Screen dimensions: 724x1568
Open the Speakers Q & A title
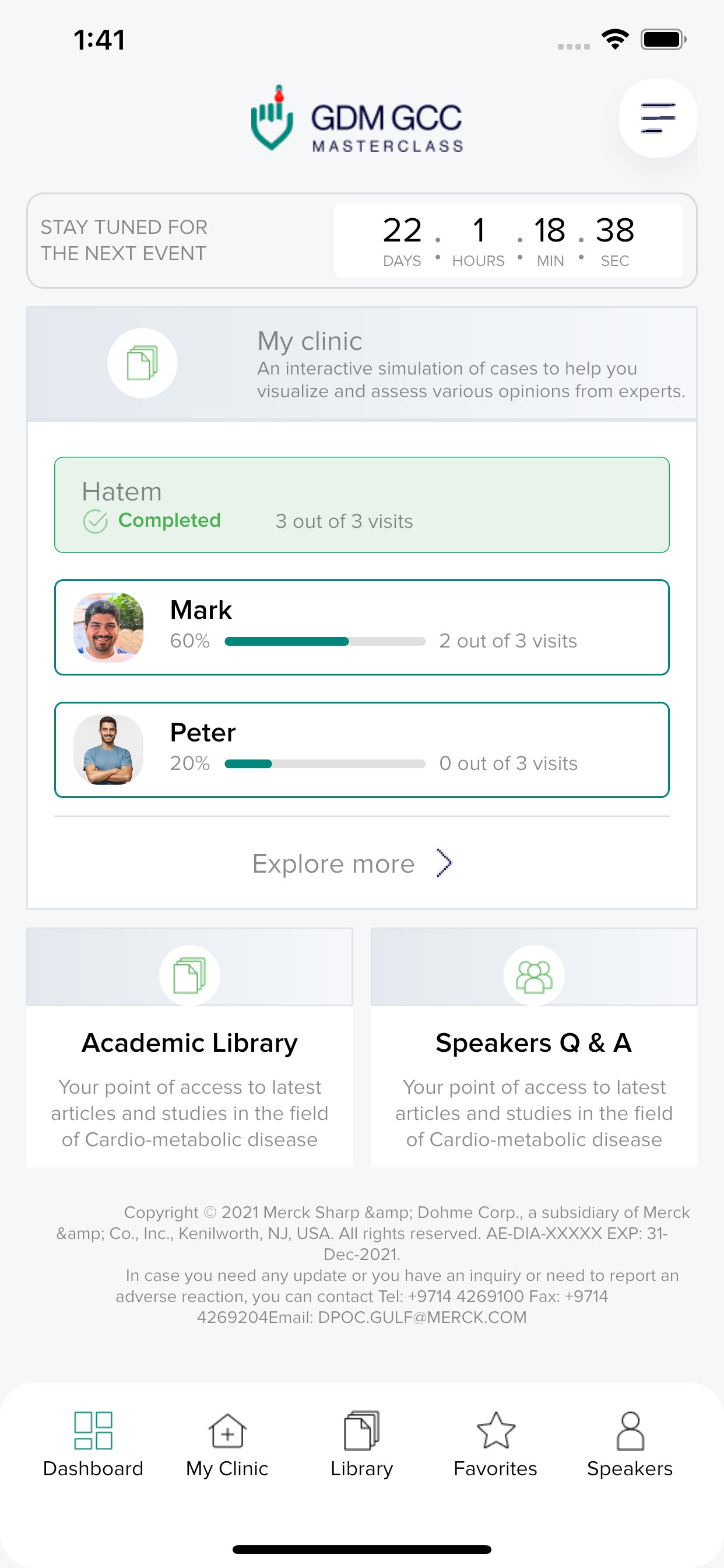coord(533,1042)
